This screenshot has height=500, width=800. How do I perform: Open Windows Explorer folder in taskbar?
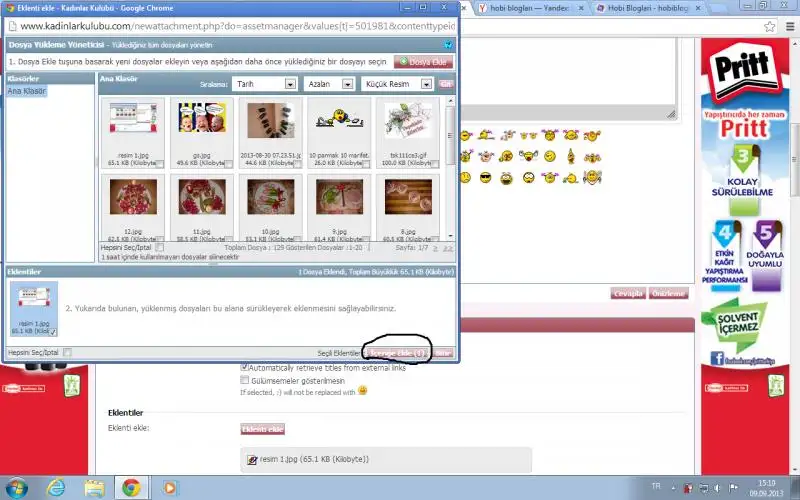94,488
